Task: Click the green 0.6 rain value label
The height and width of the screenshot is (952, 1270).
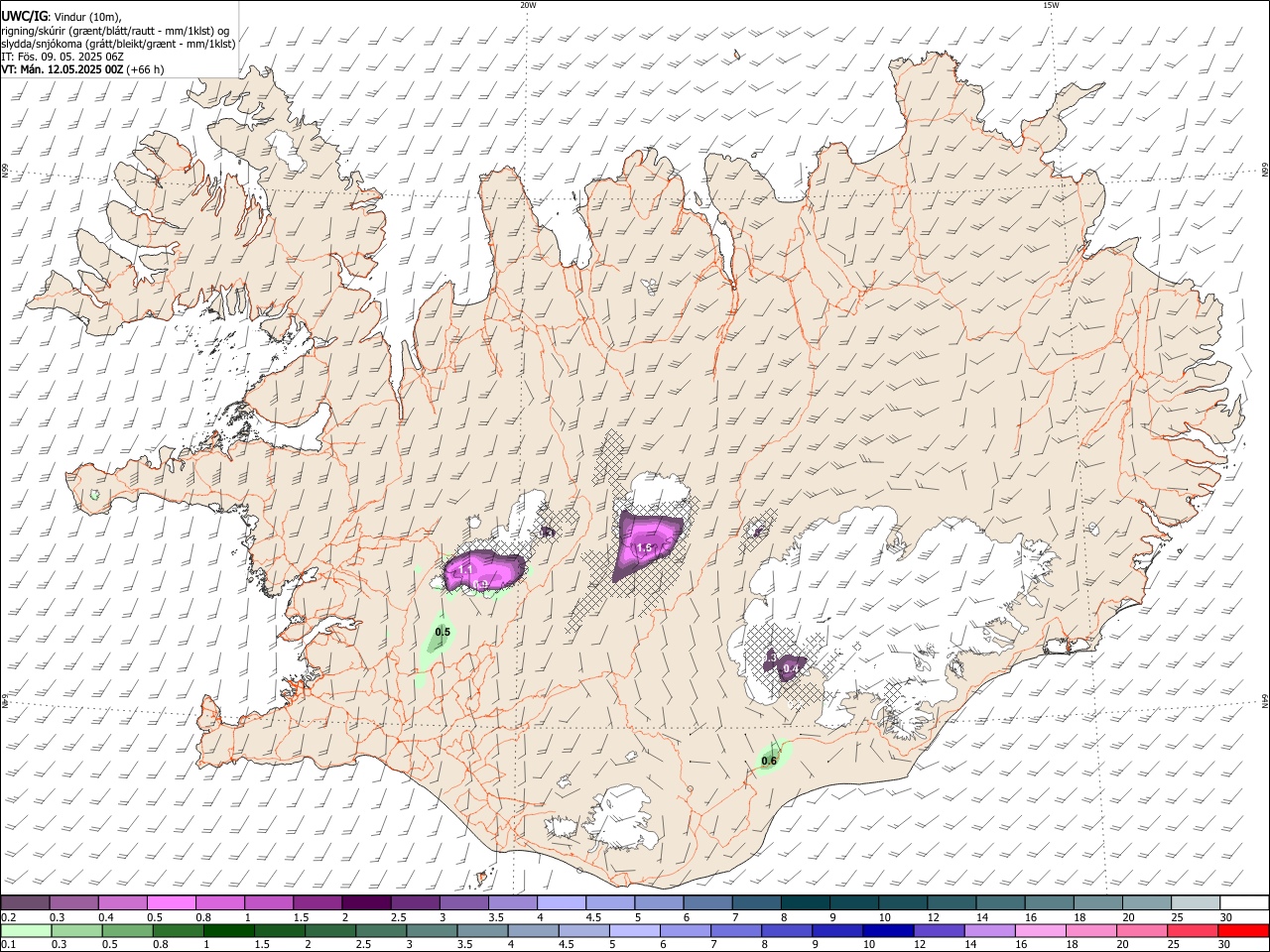Action: pyautogui.click(x=769, y=762)
